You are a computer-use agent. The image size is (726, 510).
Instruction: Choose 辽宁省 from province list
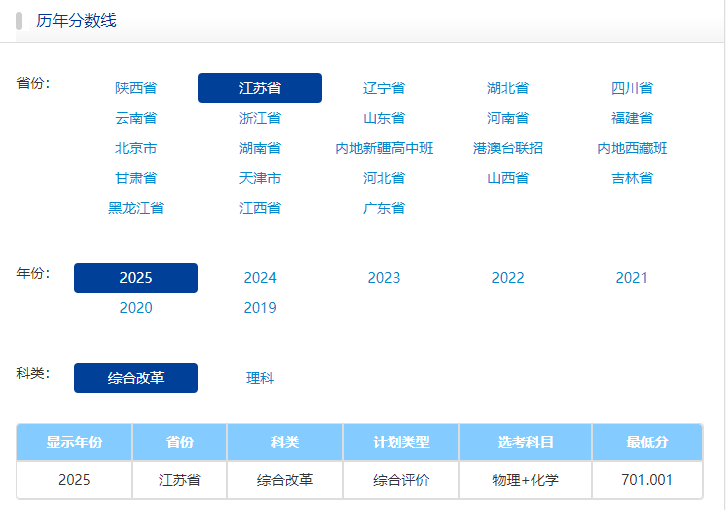click(x=384, y=88)
